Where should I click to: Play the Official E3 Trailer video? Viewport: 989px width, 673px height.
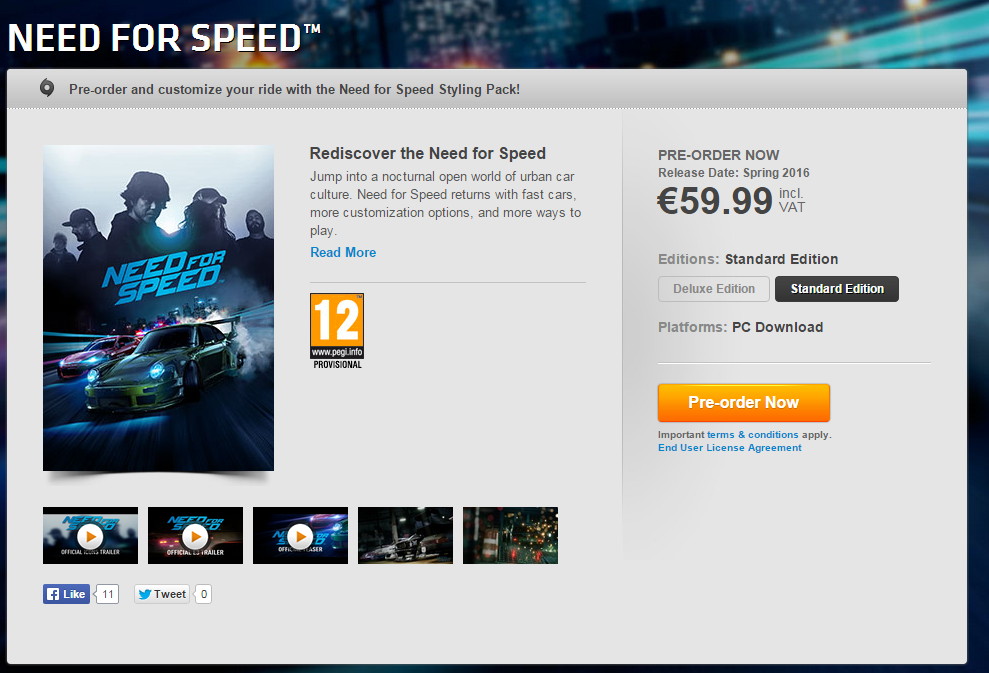point(195,535)
